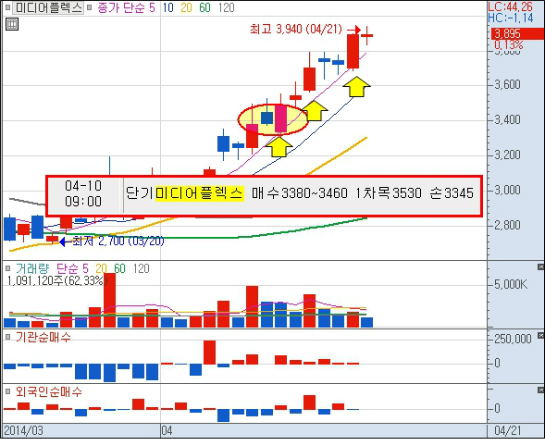Close the volume panel with its corner button

click(x=540, y=267)
